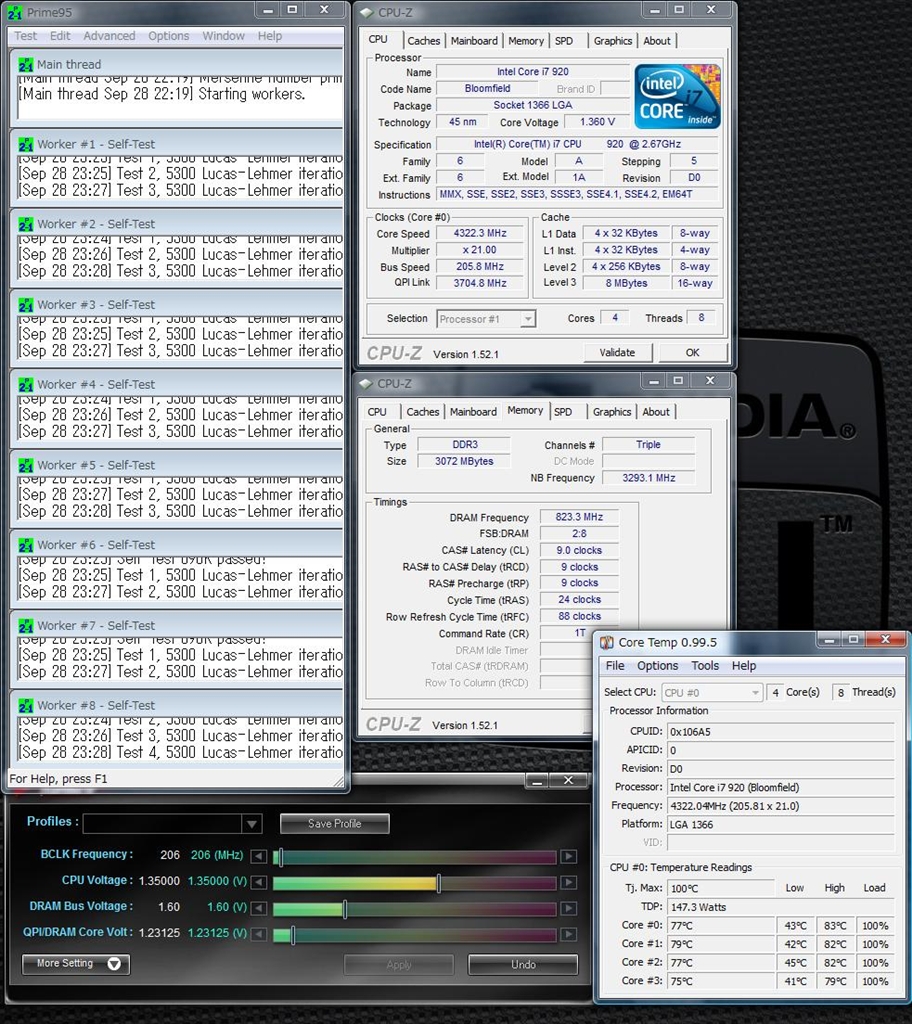Click the Save Profile button
Screen dimensions: 912x1024
pyautogui.click(x=334, y=824)
